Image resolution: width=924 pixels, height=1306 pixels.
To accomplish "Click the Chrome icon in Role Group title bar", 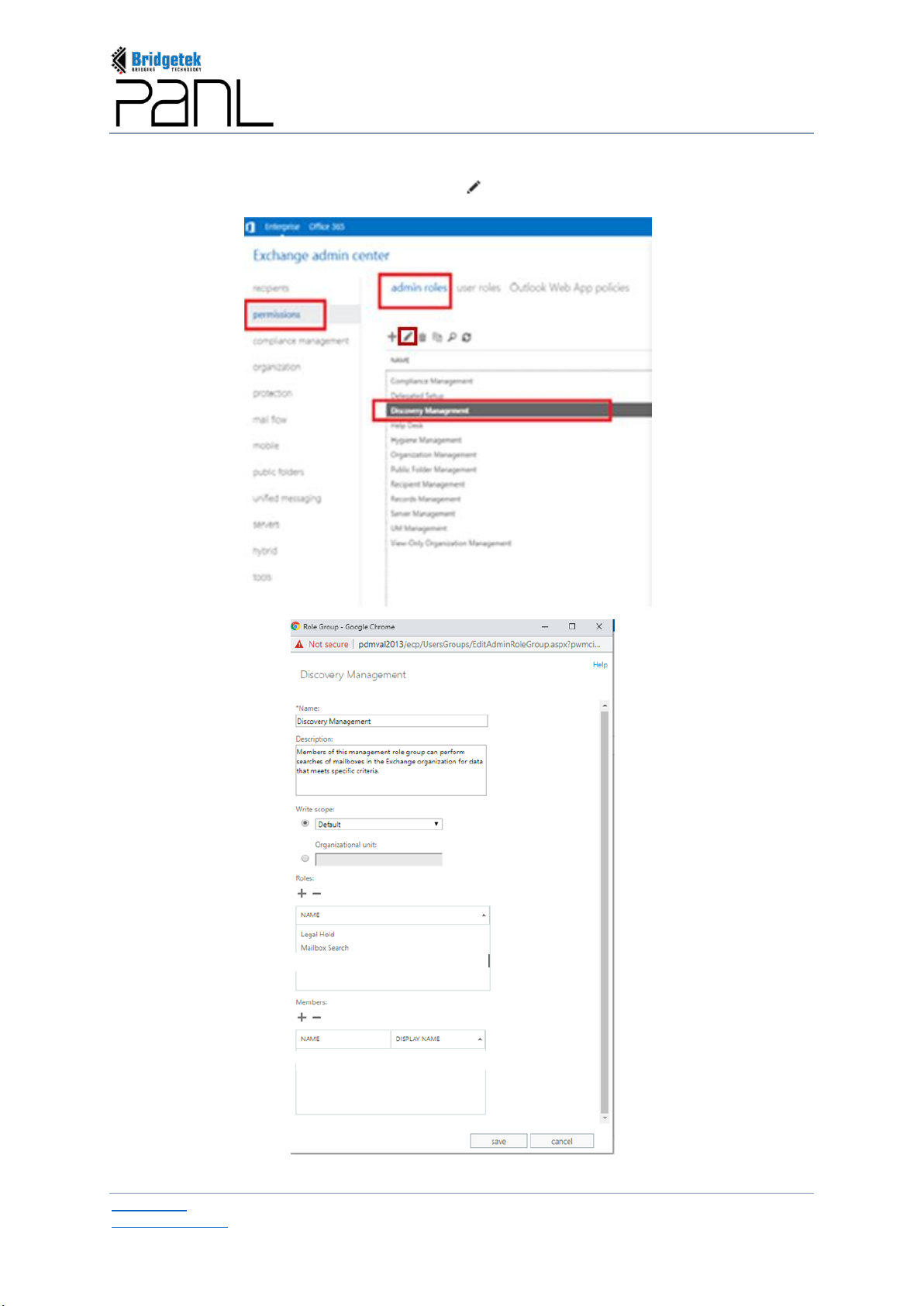I will [295, 626].
